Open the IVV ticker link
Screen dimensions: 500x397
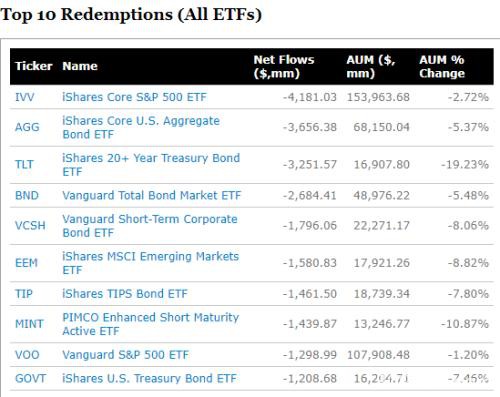point(25,97)
